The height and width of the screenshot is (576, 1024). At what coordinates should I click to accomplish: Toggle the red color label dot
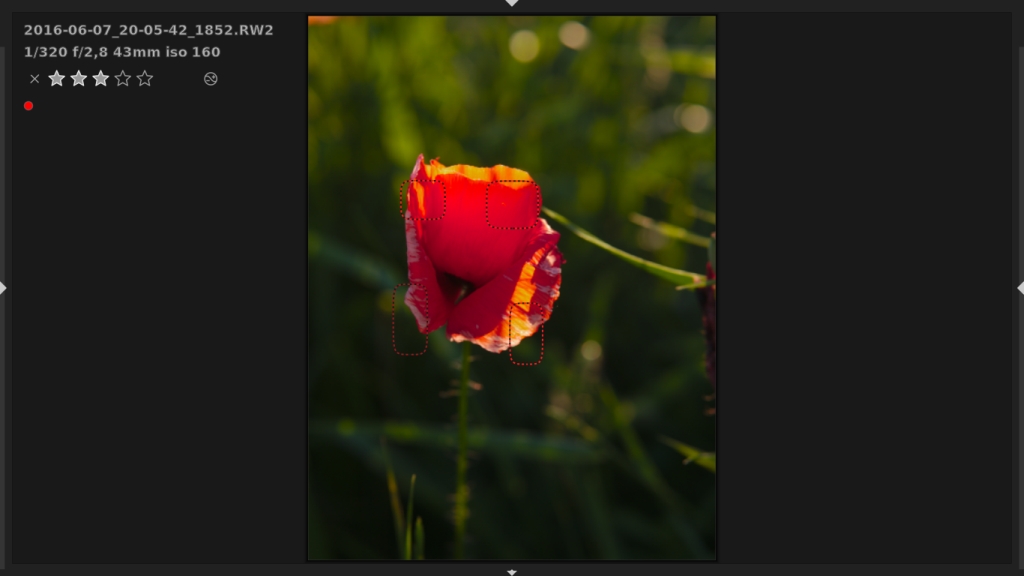point(28,104)
